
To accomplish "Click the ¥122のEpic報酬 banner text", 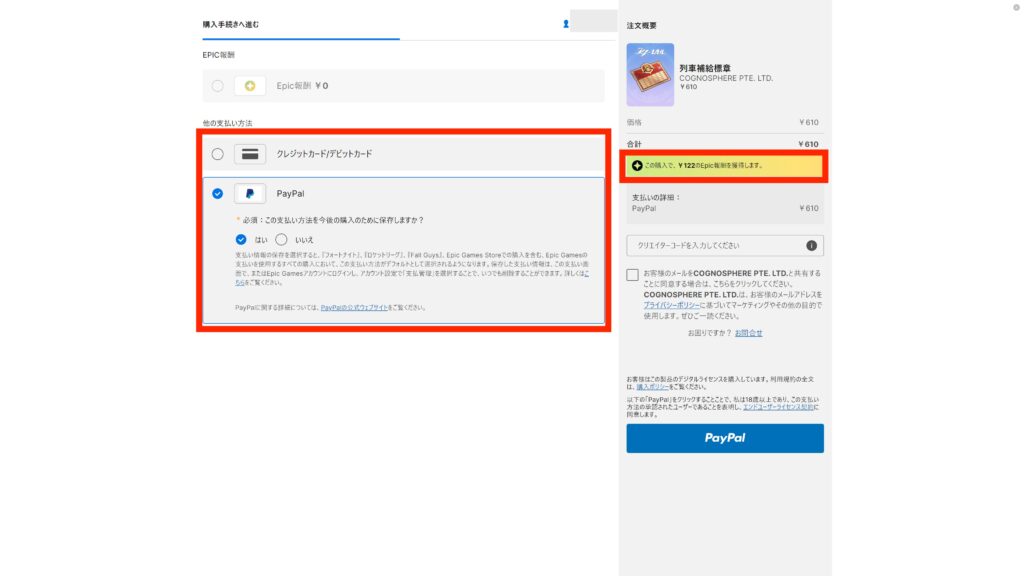I will pos(704,166).
